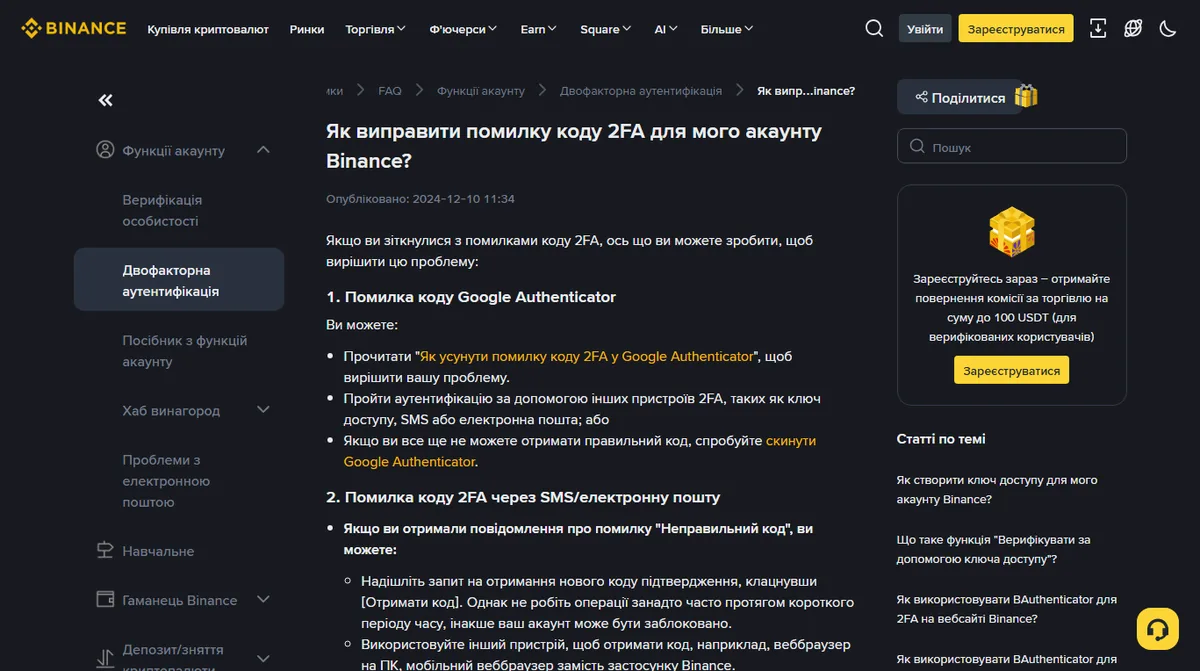
Task: Click Хаб винагород sidebar label
Action: point(171,410)
